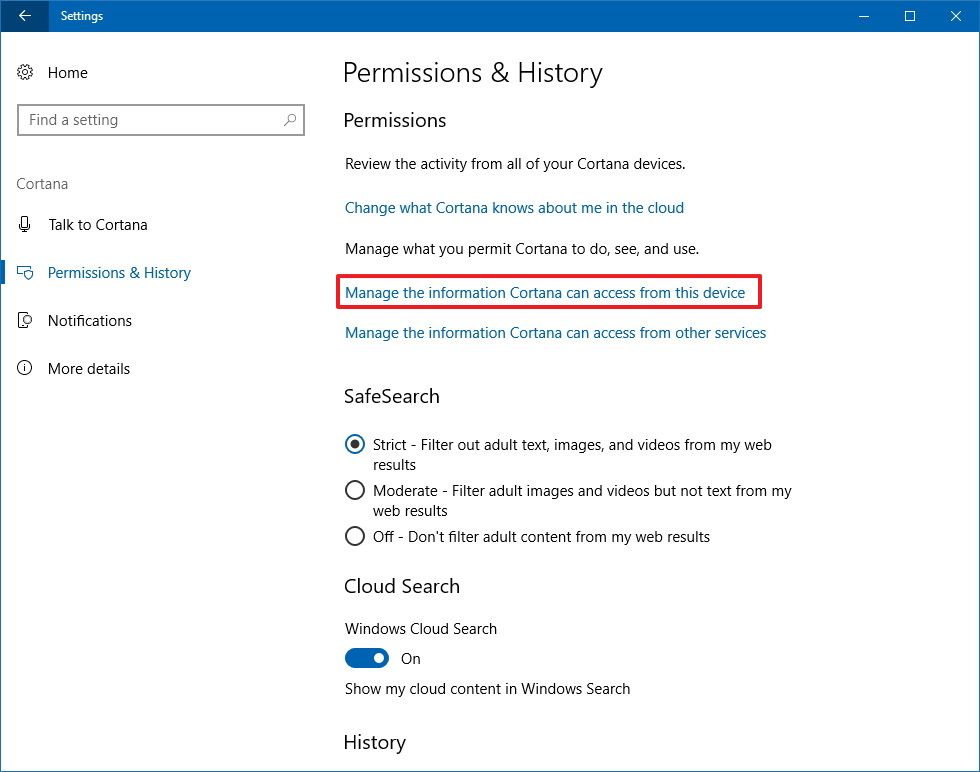Click the search magnifier in Find a setting
The height and width of the screenshot is (772, 980).
[290, 119]
